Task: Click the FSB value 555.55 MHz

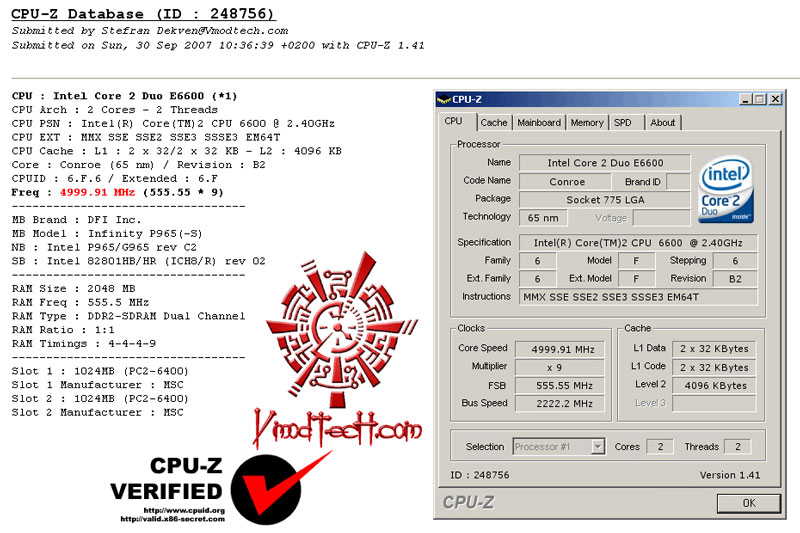Action: tap(560, 386)
